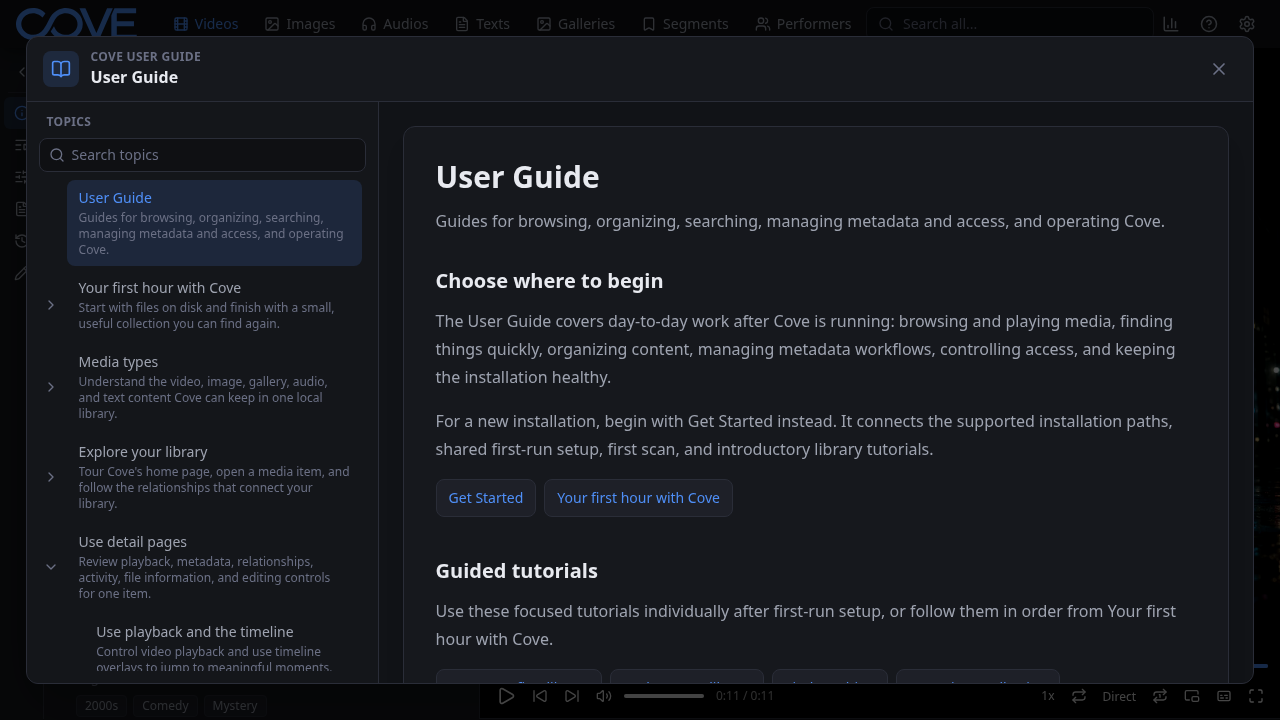Toggle picture-in-picture mode
This screenshot has width=1280, height=720.
tap(1192, 696)
